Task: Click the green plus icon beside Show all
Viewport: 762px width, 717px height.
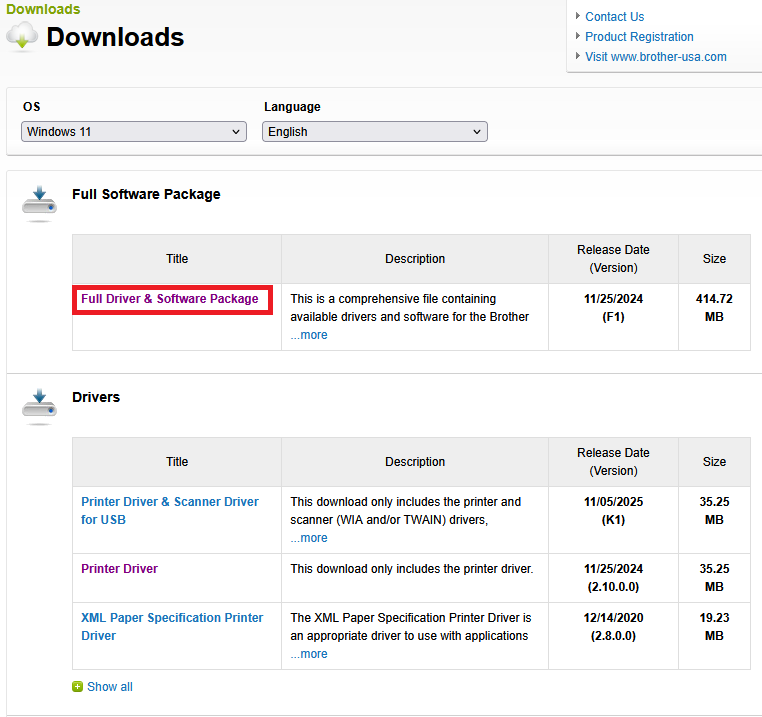Action: coord(77,687)
